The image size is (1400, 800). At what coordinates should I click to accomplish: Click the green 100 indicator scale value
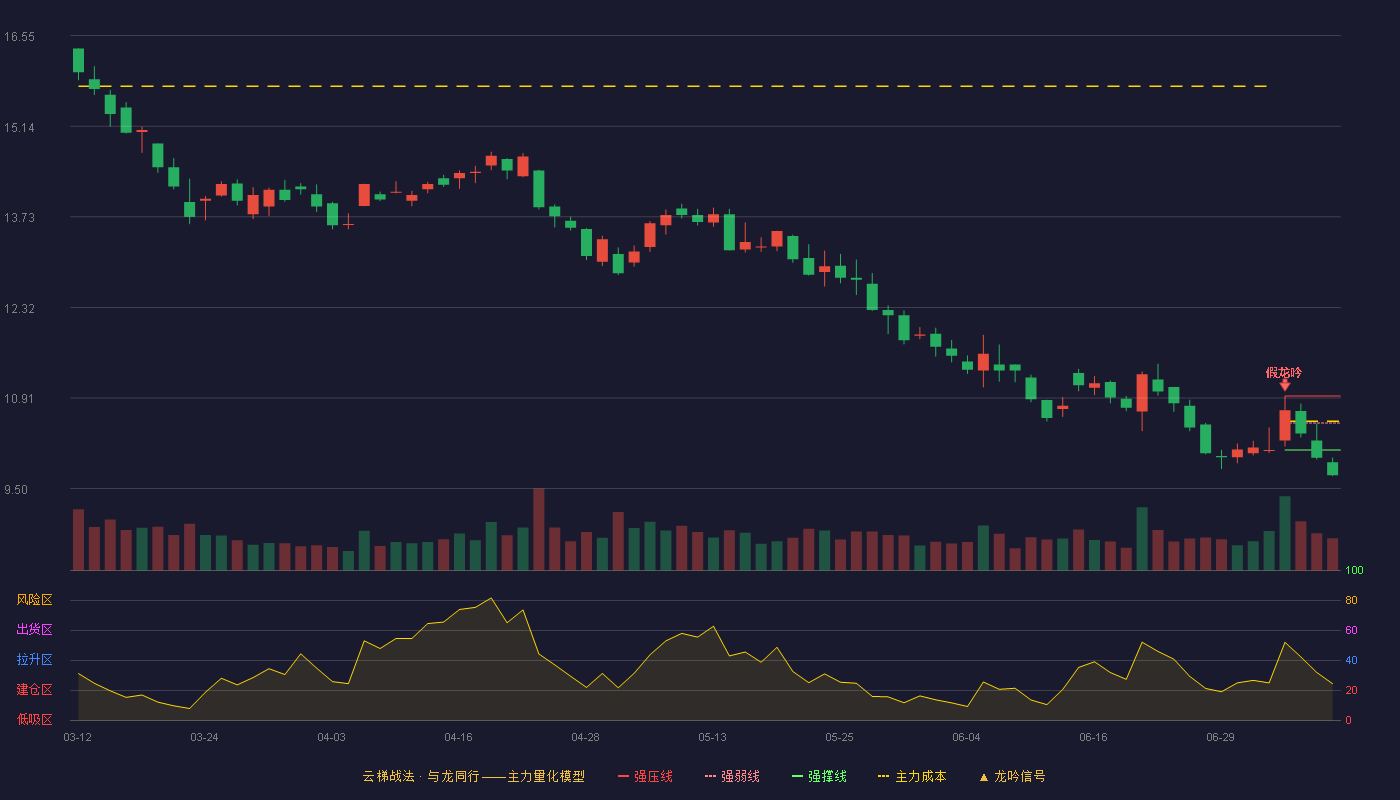[x=1354, y=571]
